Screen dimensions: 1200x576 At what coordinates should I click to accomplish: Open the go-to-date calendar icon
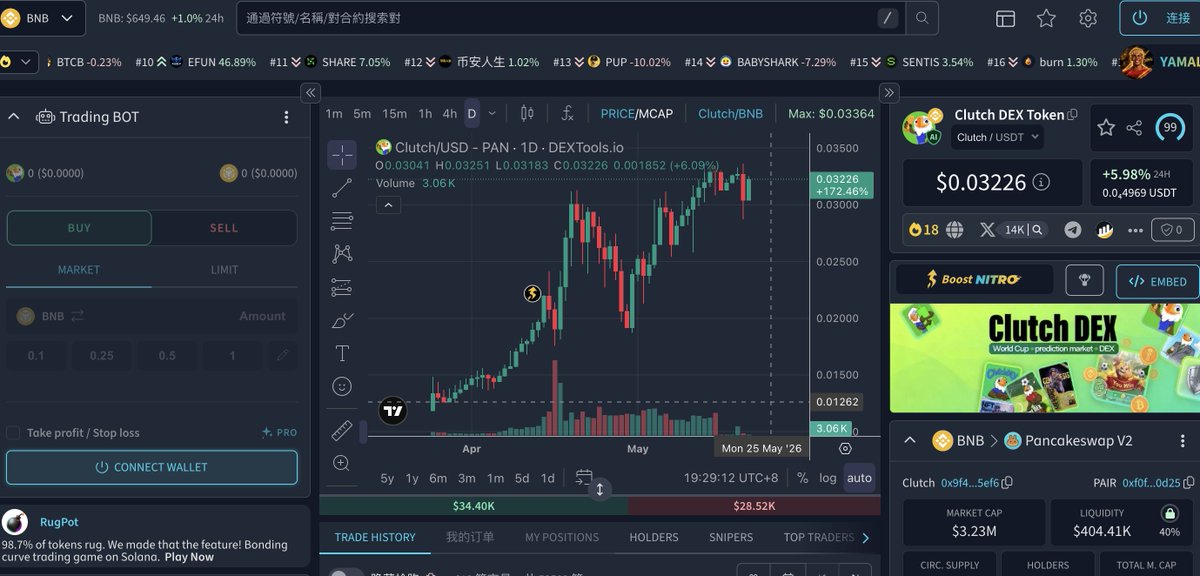584,478
